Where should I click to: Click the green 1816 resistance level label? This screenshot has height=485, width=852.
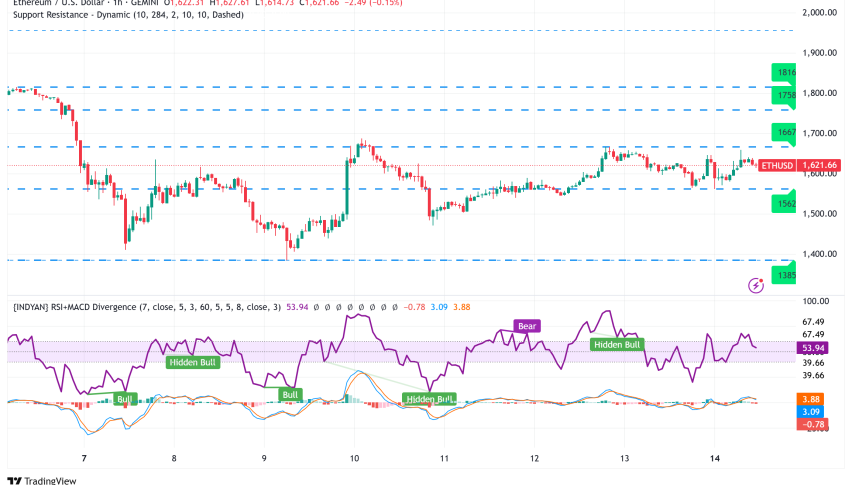(x=784, y=73)
